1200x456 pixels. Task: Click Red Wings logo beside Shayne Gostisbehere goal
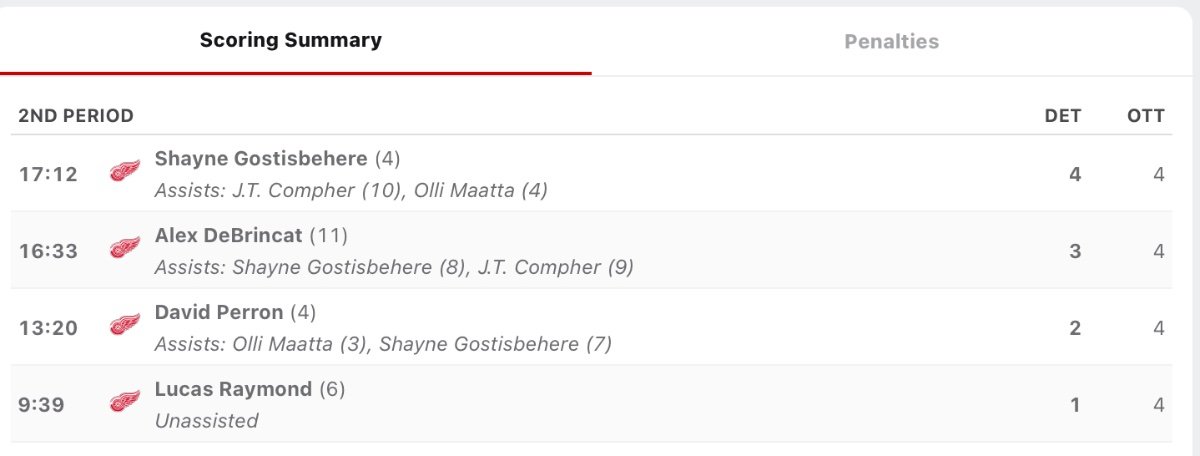125,172
